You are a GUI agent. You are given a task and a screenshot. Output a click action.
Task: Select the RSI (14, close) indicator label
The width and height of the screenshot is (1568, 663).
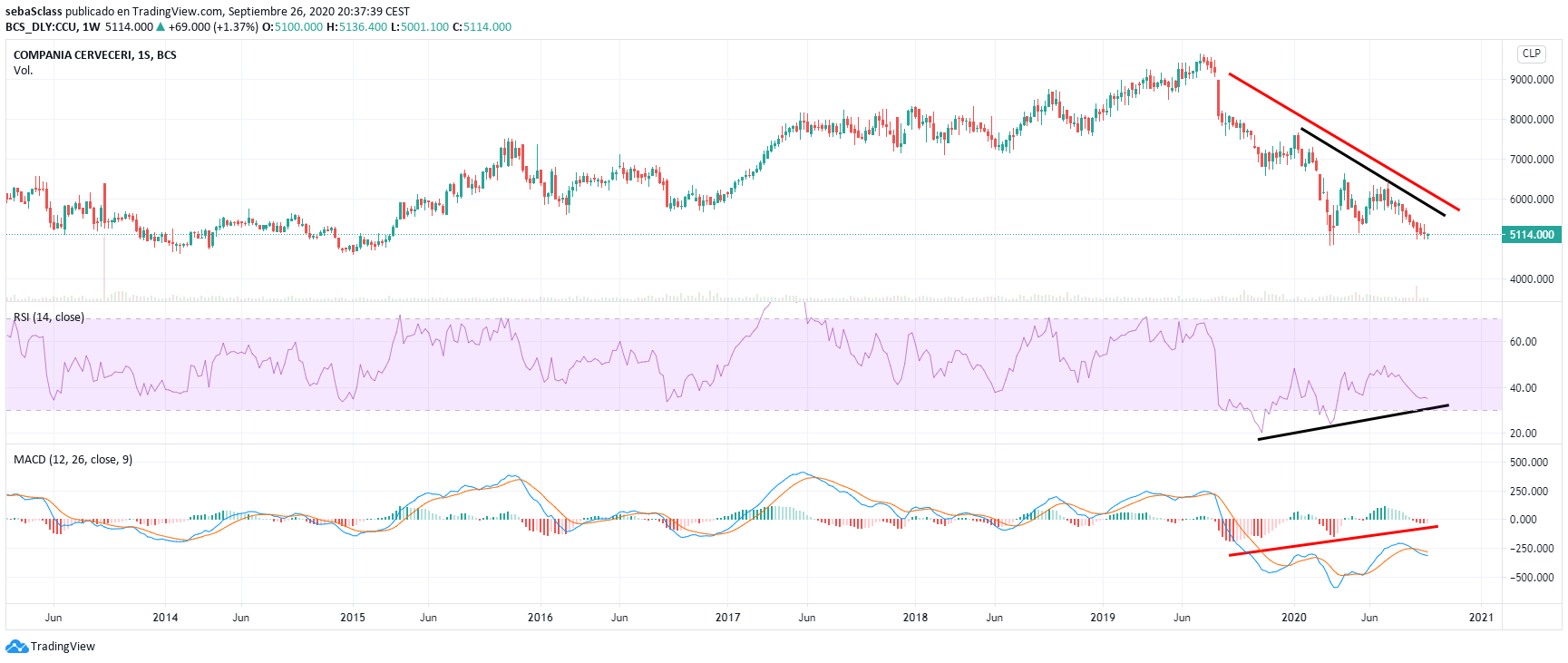tap(49, 317)
